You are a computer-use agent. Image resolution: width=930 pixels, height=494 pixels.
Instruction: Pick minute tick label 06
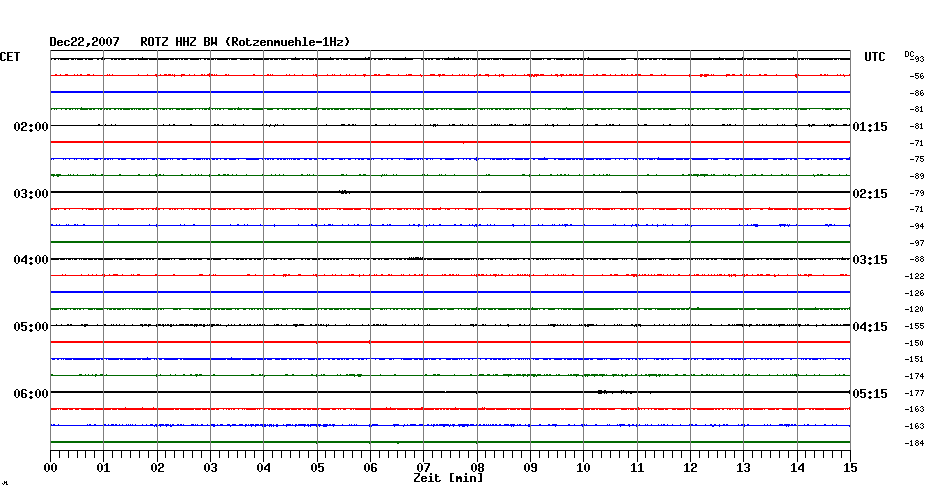370,468
